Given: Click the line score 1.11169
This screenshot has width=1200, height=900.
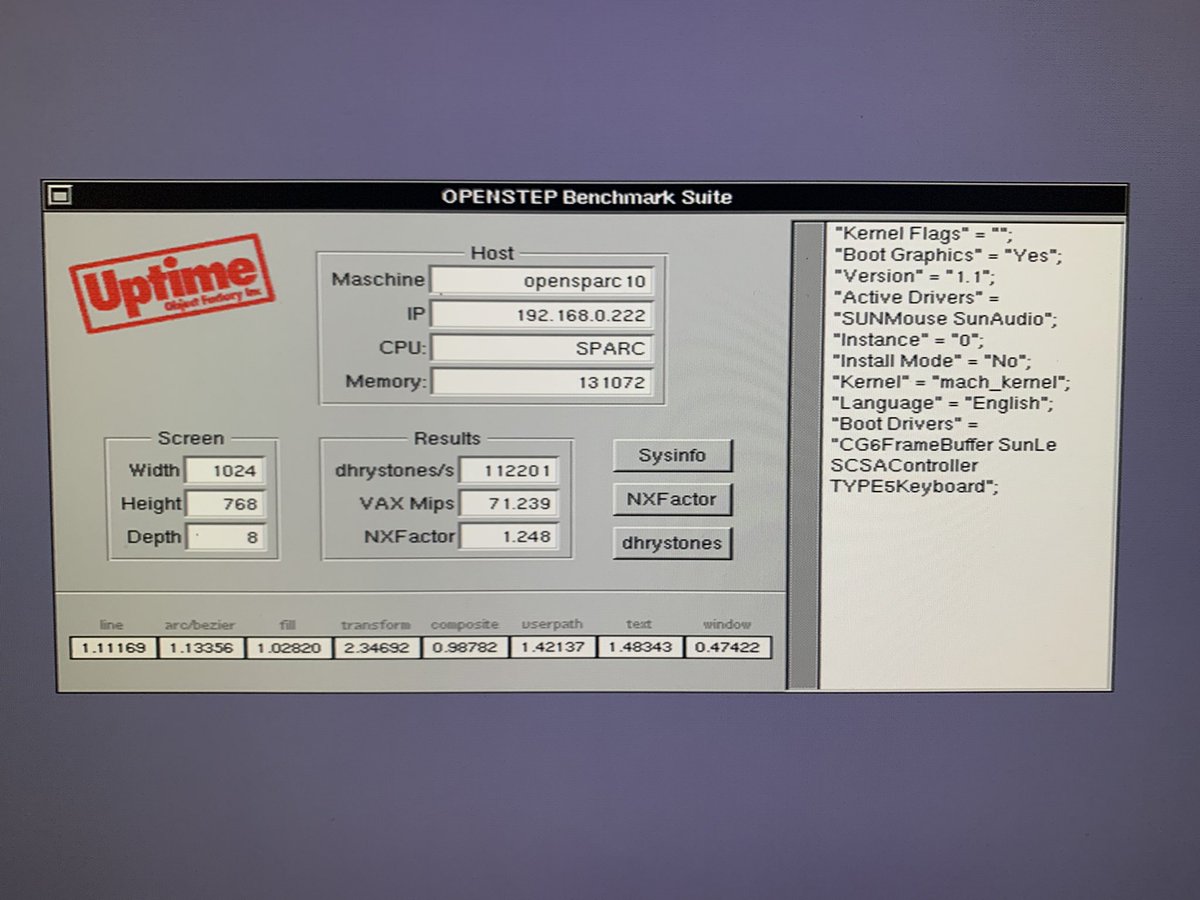Looking at the screenshot, I should [x=114, y=648].
